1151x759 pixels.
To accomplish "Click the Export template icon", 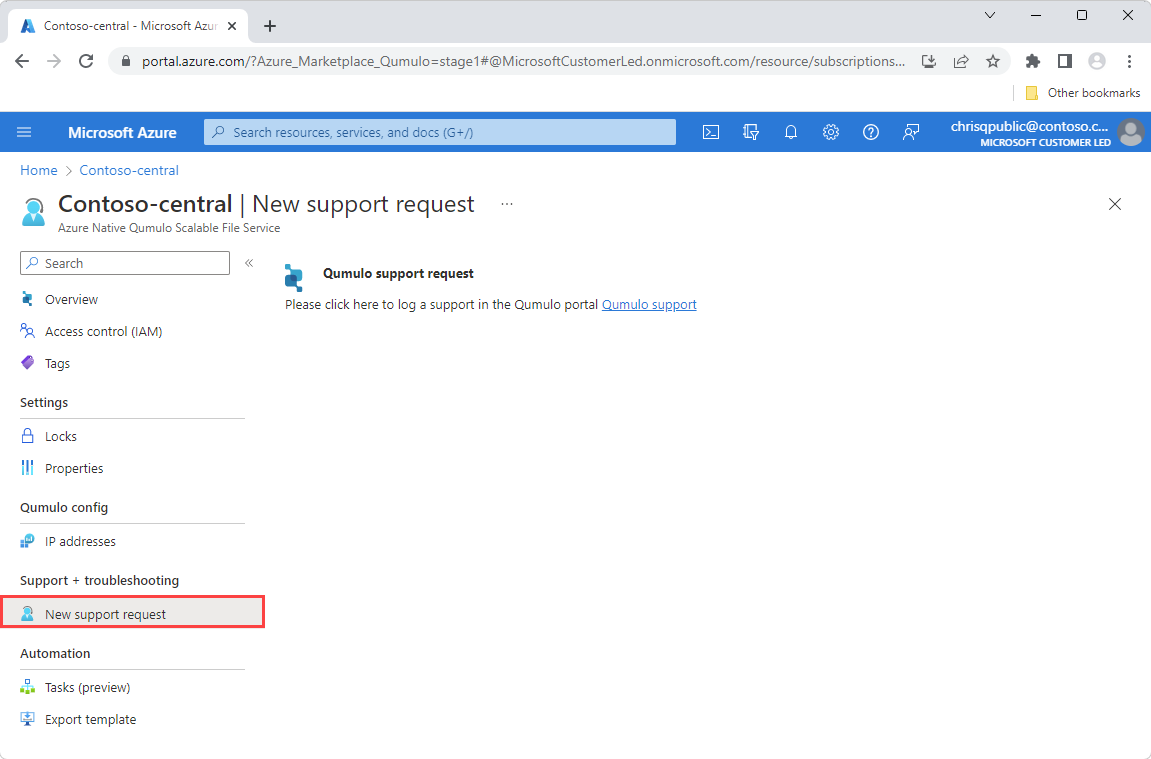I will point(27,719).
